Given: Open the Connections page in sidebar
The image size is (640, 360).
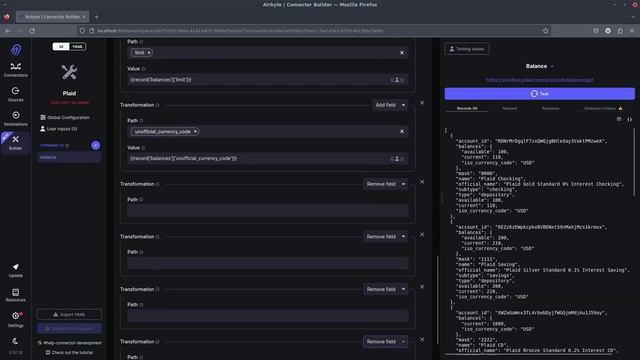Looking at the screenshot, I should 16,70.
